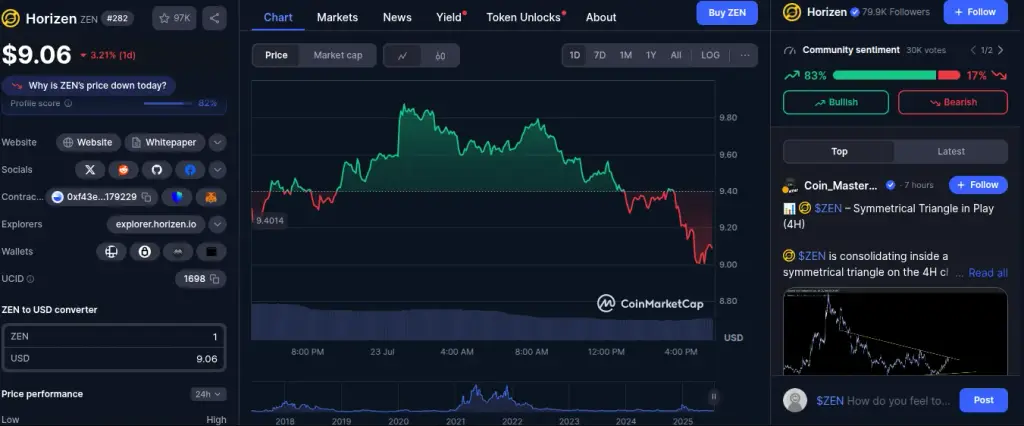Copy the UCID 1698 value
This screenshot has height=426, width=1024.
tap(216, 279)
